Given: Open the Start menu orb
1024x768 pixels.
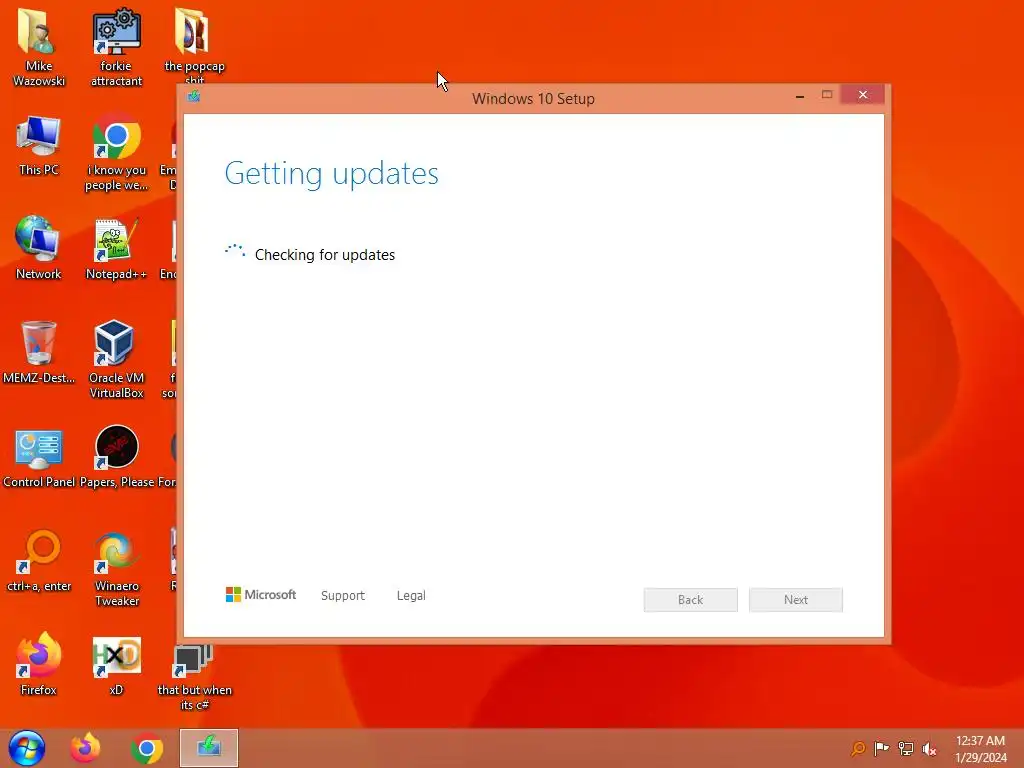Looking at the screenshot, I should [27, 748].
